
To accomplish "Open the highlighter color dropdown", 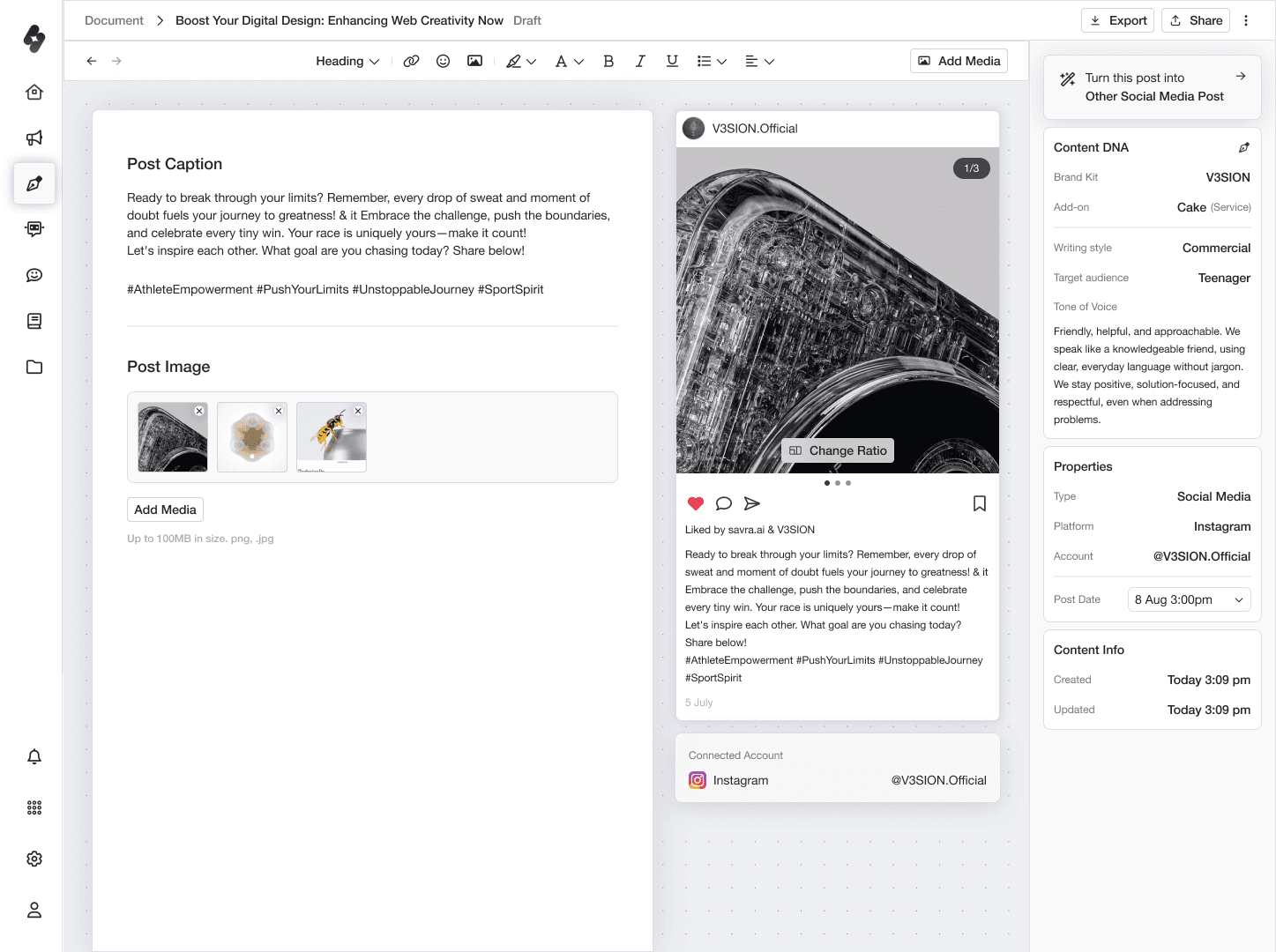I will pos(521,61).
